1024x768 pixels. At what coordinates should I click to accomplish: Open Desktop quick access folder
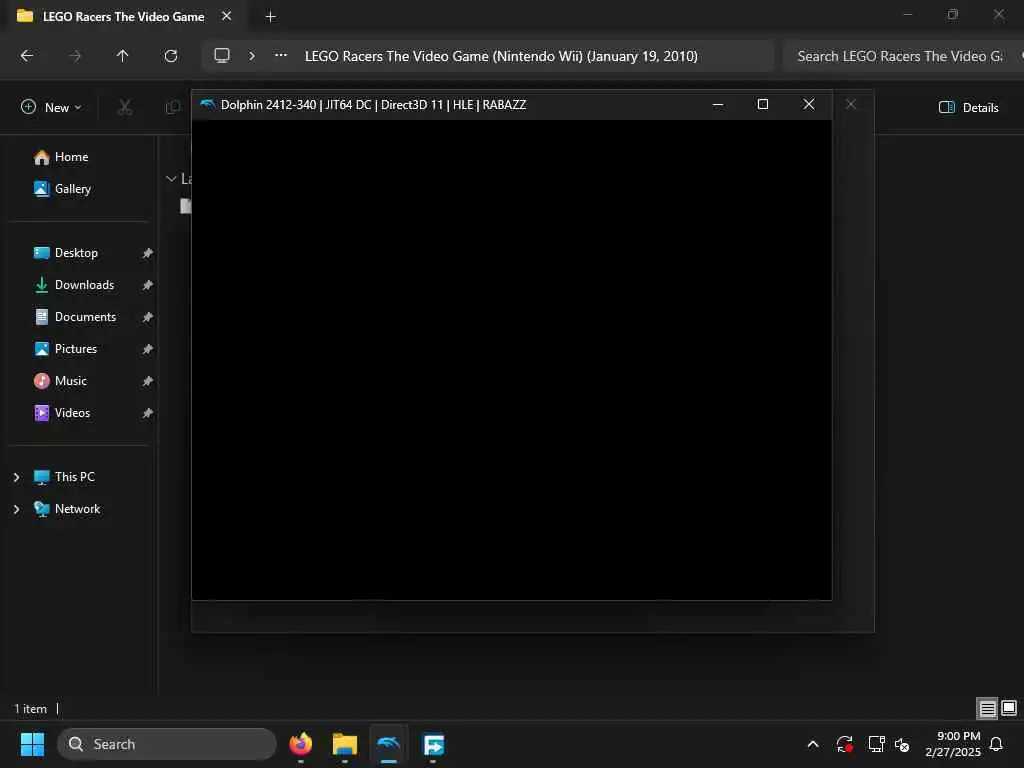click(65, 253)
